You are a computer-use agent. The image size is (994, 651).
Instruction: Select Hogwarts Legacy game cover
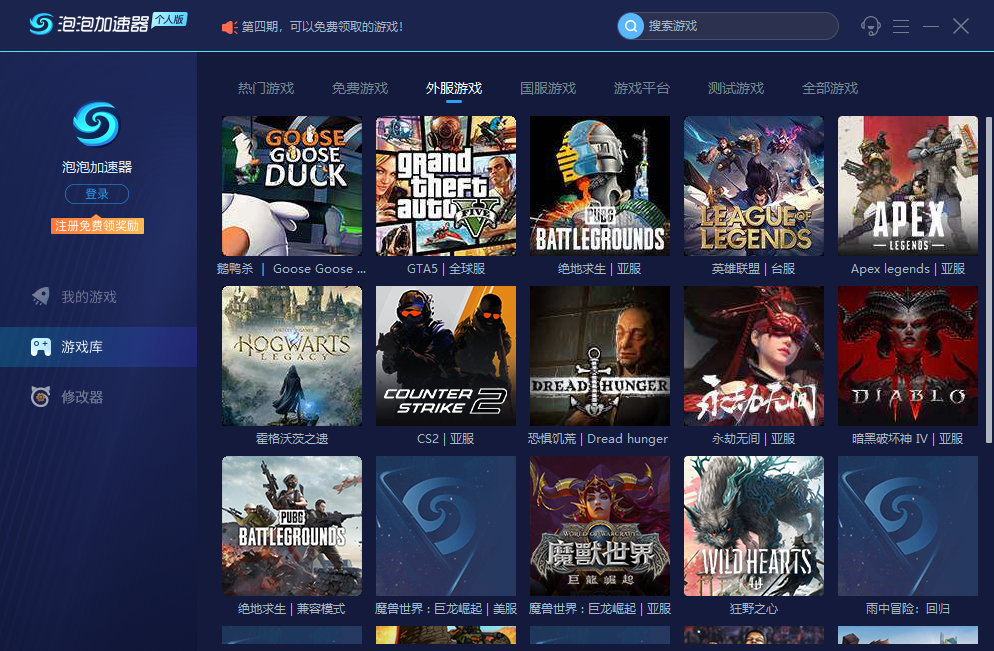[292, 356]
